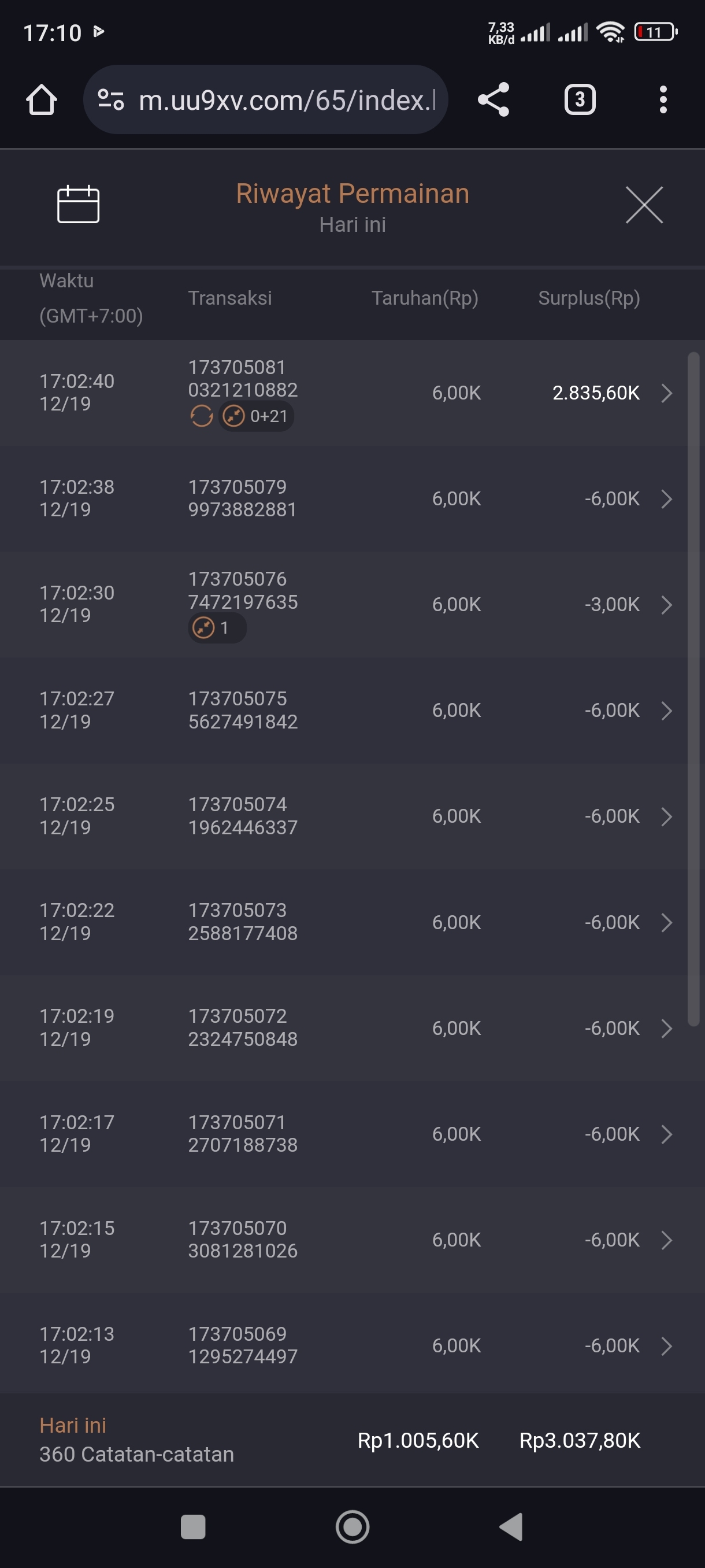
Task: Open transaction 173705075 5627491842
Action: click(243, 711)
